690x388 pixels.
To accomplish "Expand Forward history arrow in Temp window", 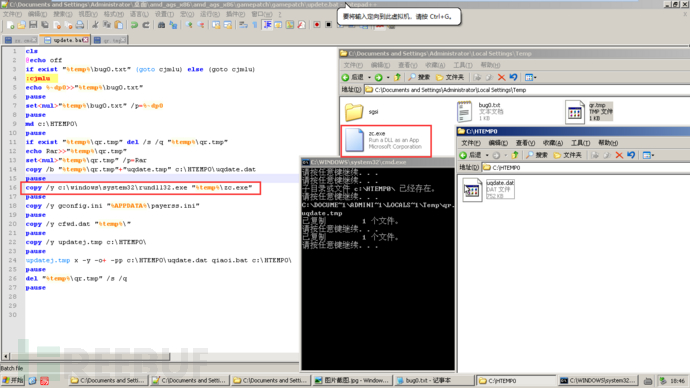I will point(388,77).
